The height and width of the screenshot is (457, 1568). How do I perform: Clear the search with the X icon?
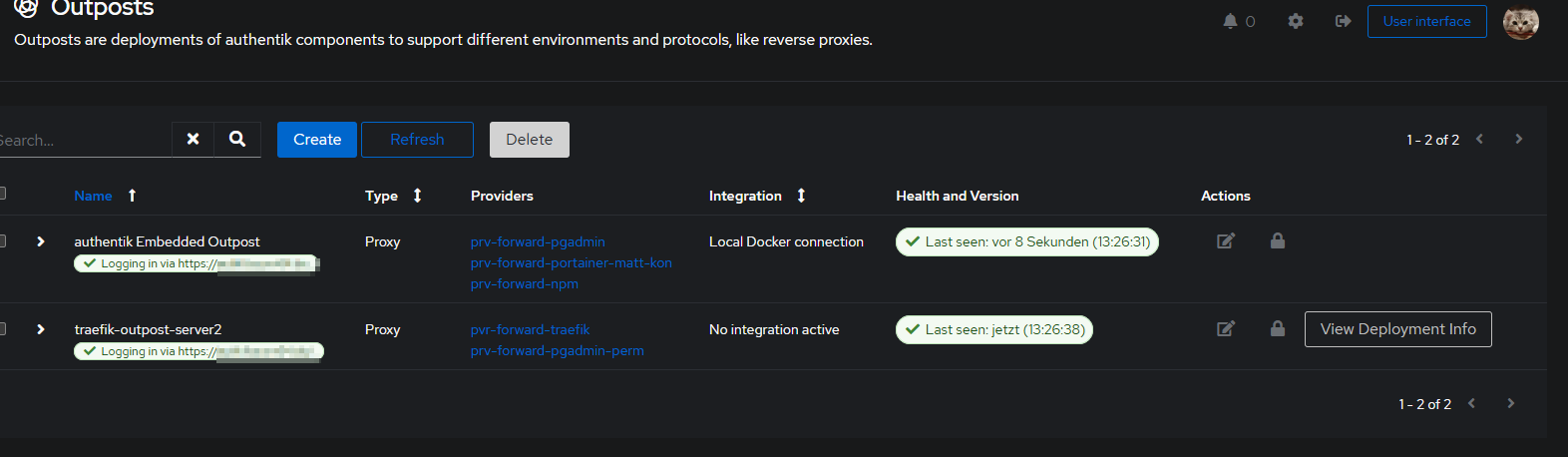(194, 139)
